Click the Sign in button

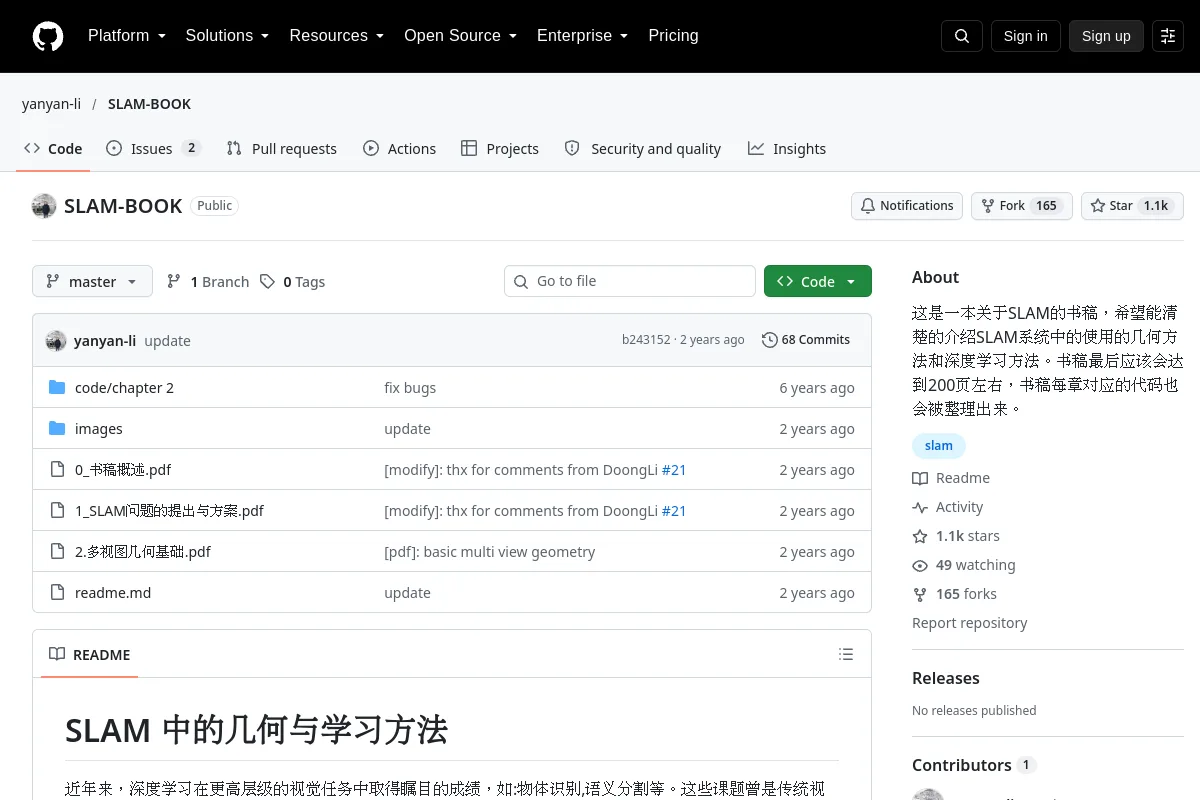point(1025,36)
